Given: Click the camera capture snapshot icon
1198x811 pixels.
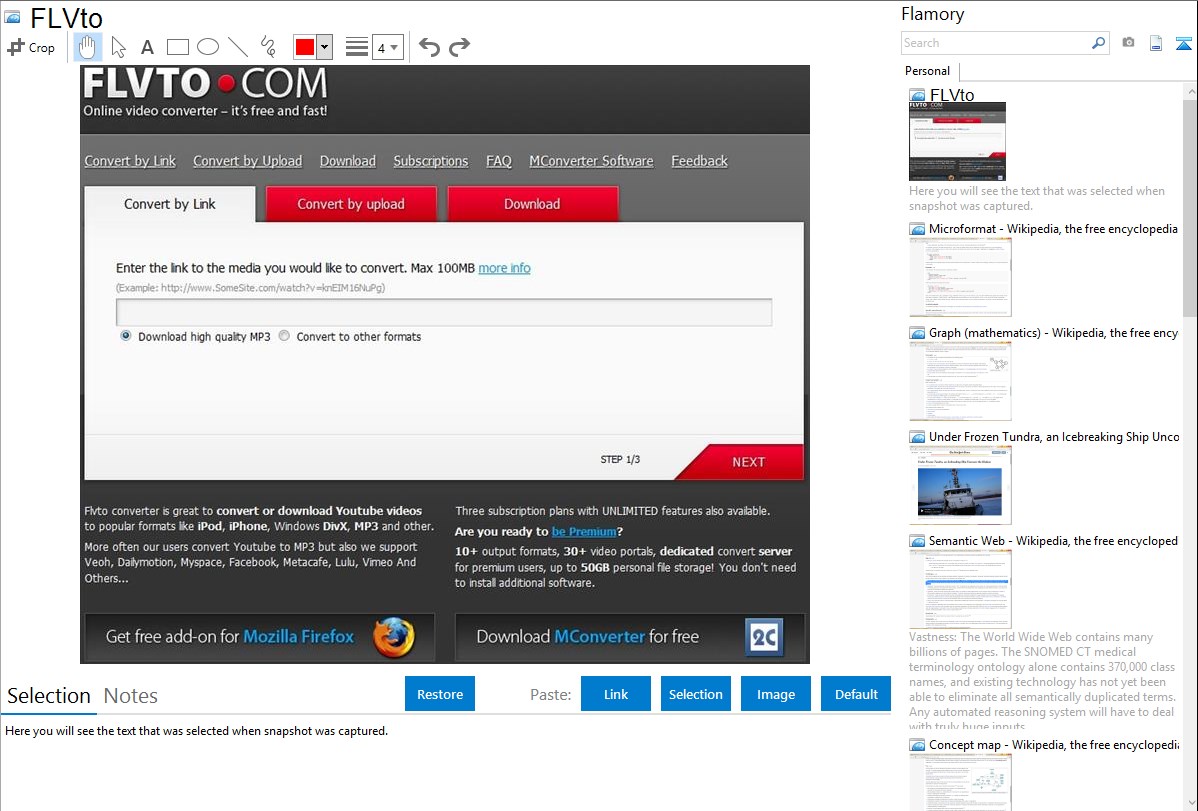Looking at the screenshot, I should coord(1128,43).
